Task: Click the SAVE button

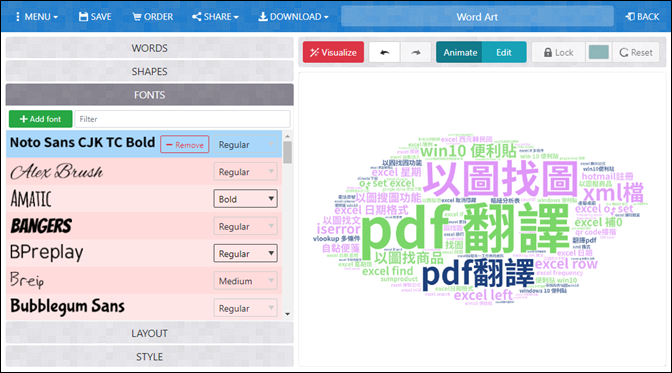Action: pyautogui.click(x=95, y=17)
